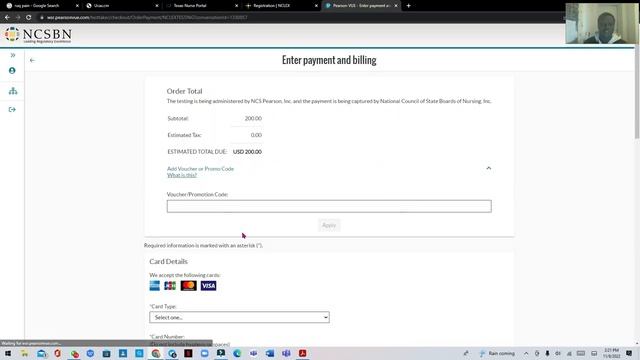Open a new browser tab
Image resolution: width=640 pixels, height=360 pixels.
tap(409, 6)
